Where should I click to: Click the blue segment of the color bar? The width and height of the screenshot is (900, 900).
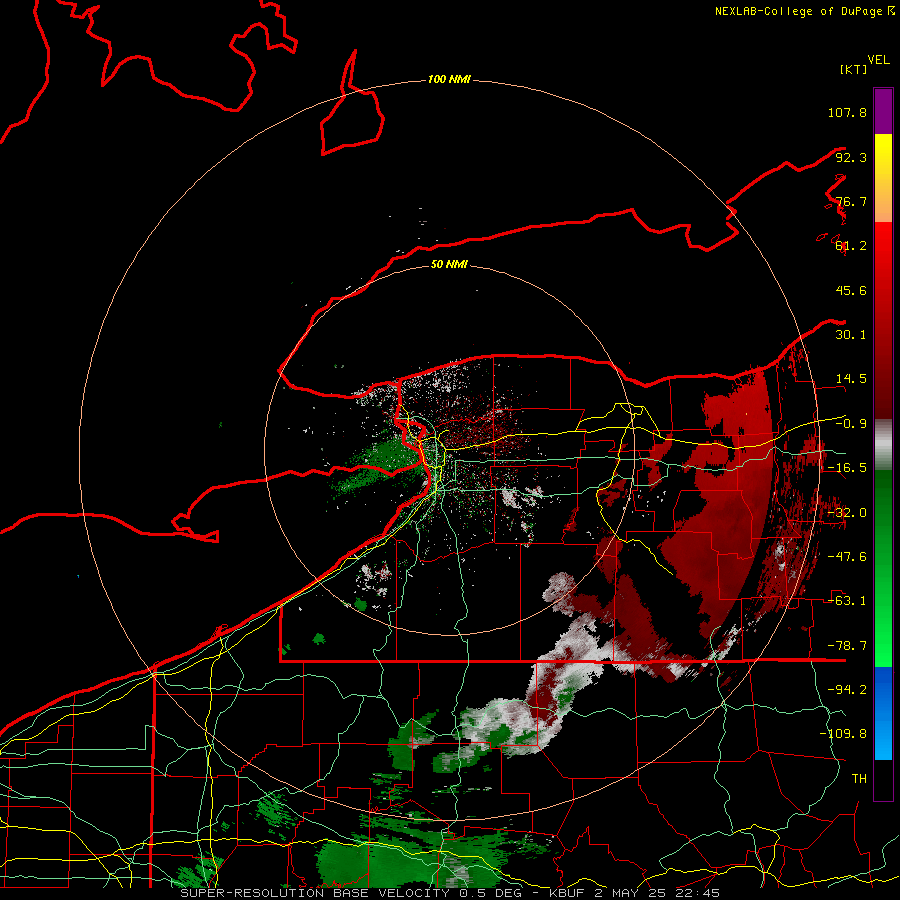(883, 713)
